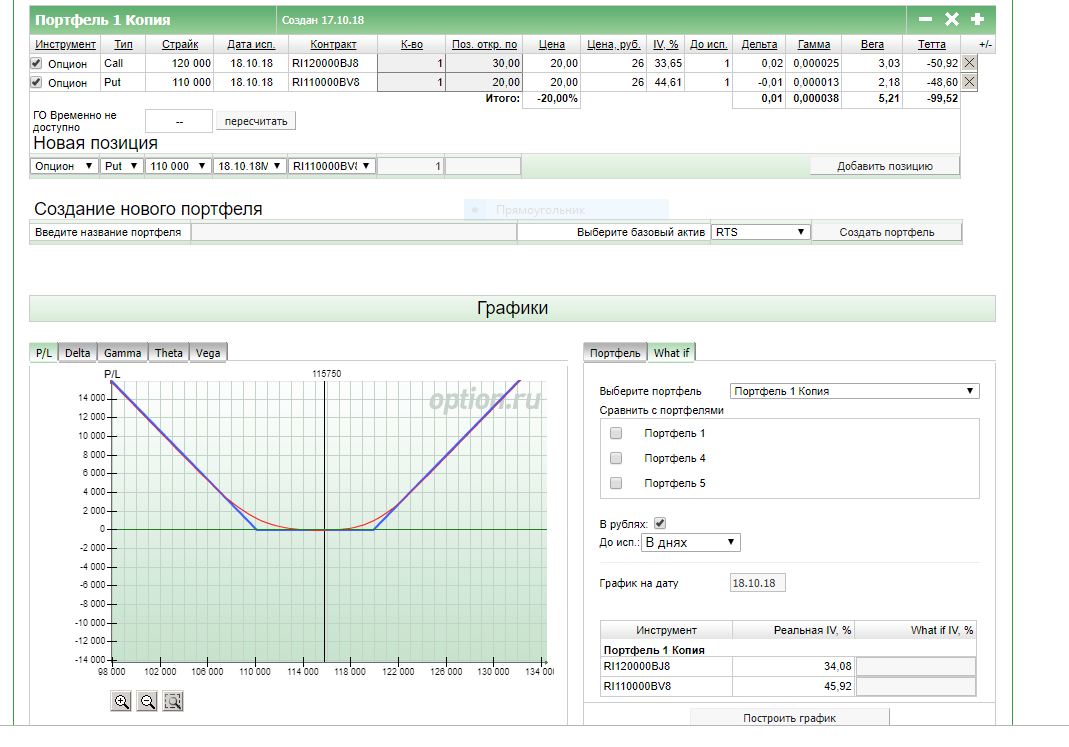Click Построить график button

789,718
